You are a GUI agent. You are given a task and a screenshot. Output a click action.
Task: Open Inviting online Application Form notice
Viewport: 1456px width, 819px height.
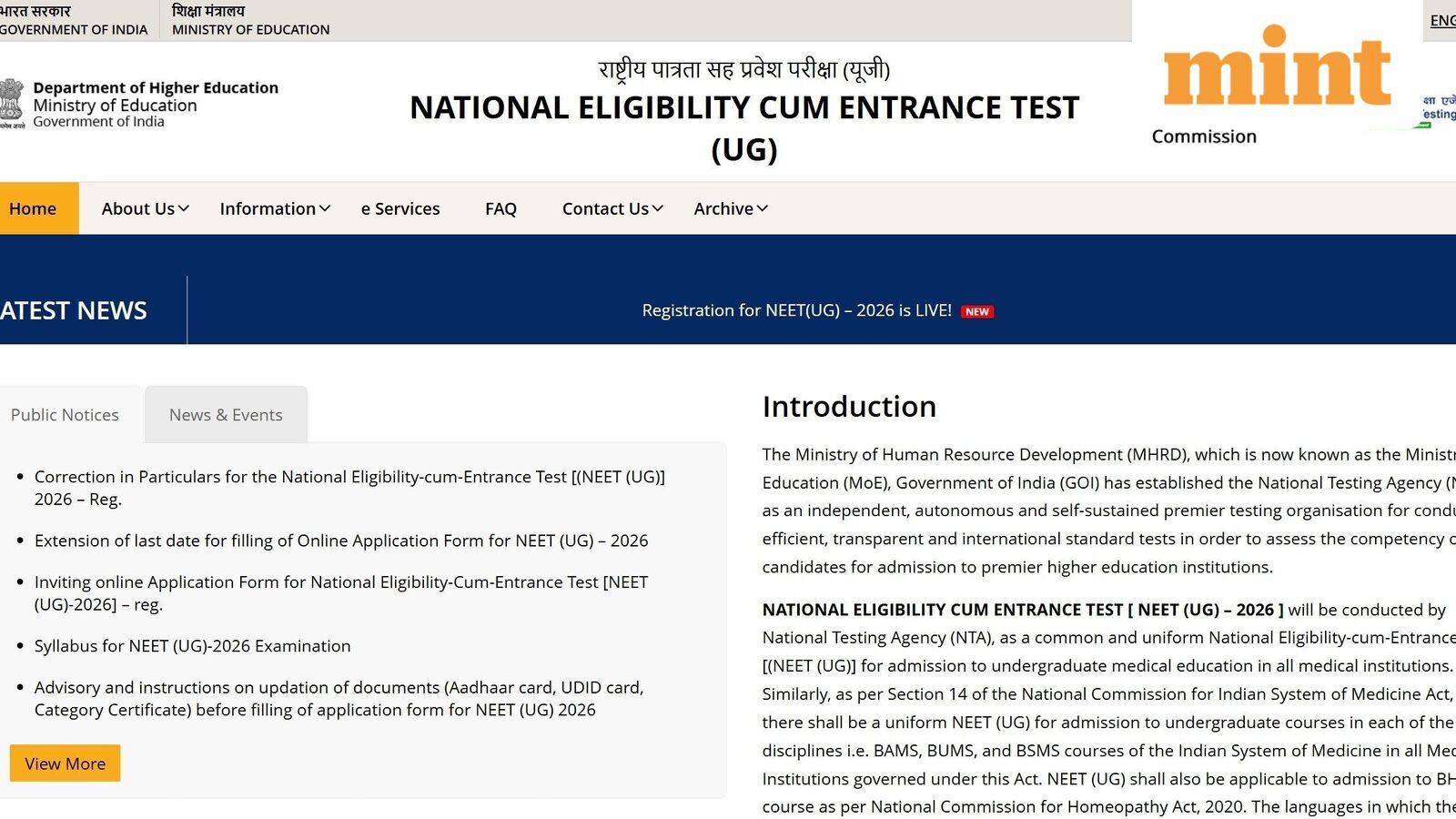(x=341, y=582)
